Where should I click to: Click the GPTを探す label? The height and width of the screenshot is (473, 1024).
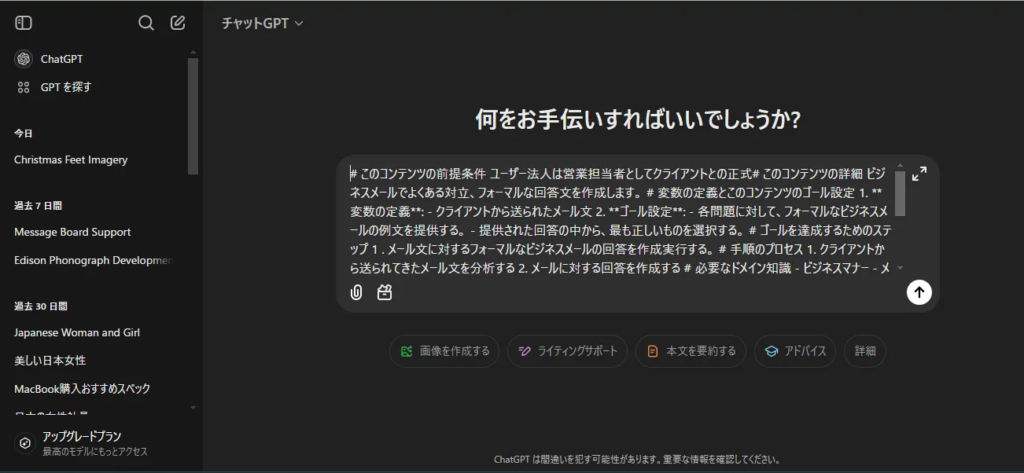66,88
